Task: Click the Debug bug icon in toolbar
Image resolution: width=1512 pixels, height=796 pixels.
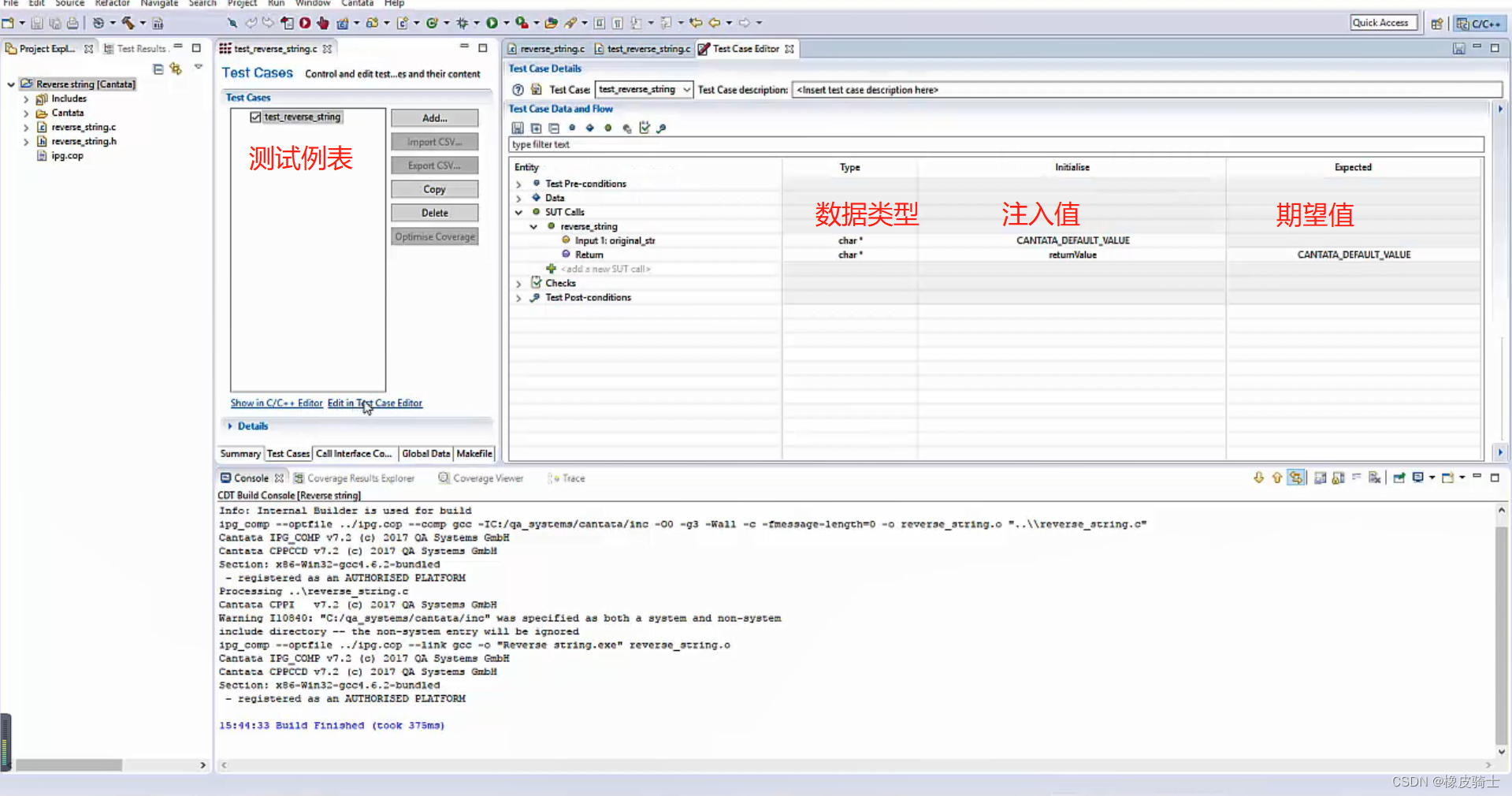Action: pyautogui.click(x=463, y=23)
